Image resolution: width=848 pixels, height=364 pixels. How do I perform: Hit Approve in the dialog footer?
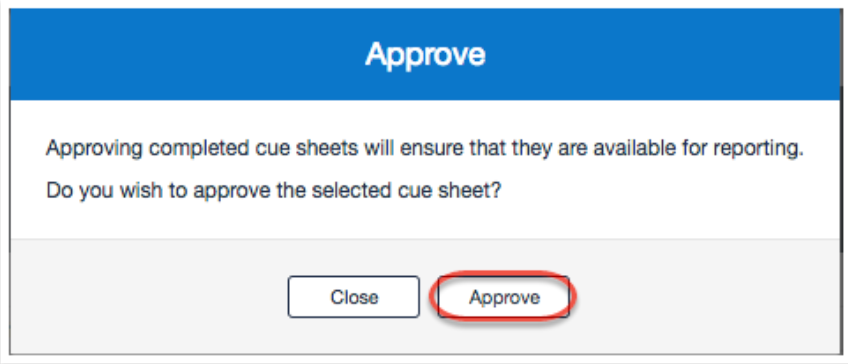point(504,296)
